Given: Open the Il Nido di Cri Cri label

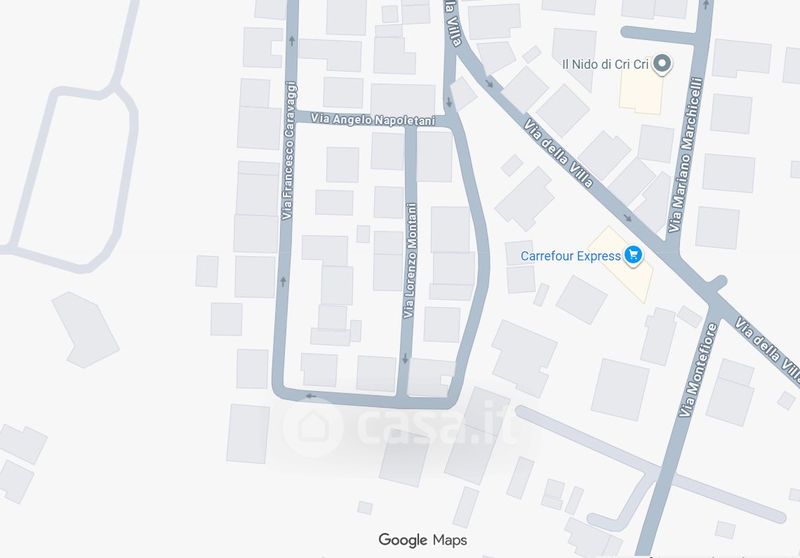Looking at the screenshot, I should (x=605, y=64).
